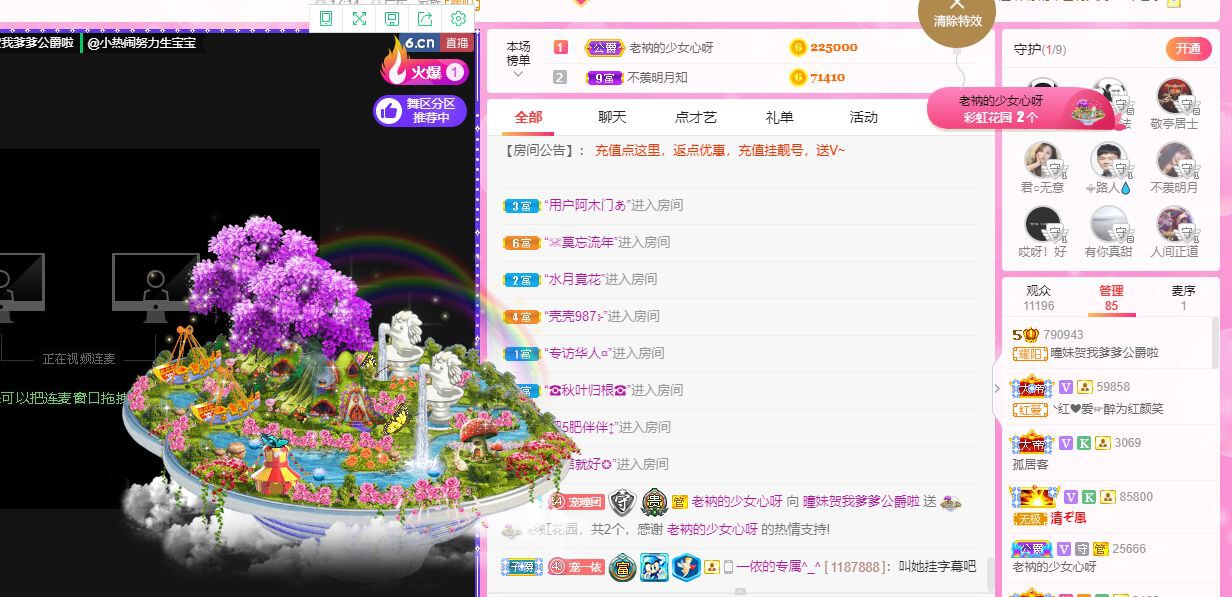
Task: Click the 子爵 badge in last chat message
Action: point(522,566)
